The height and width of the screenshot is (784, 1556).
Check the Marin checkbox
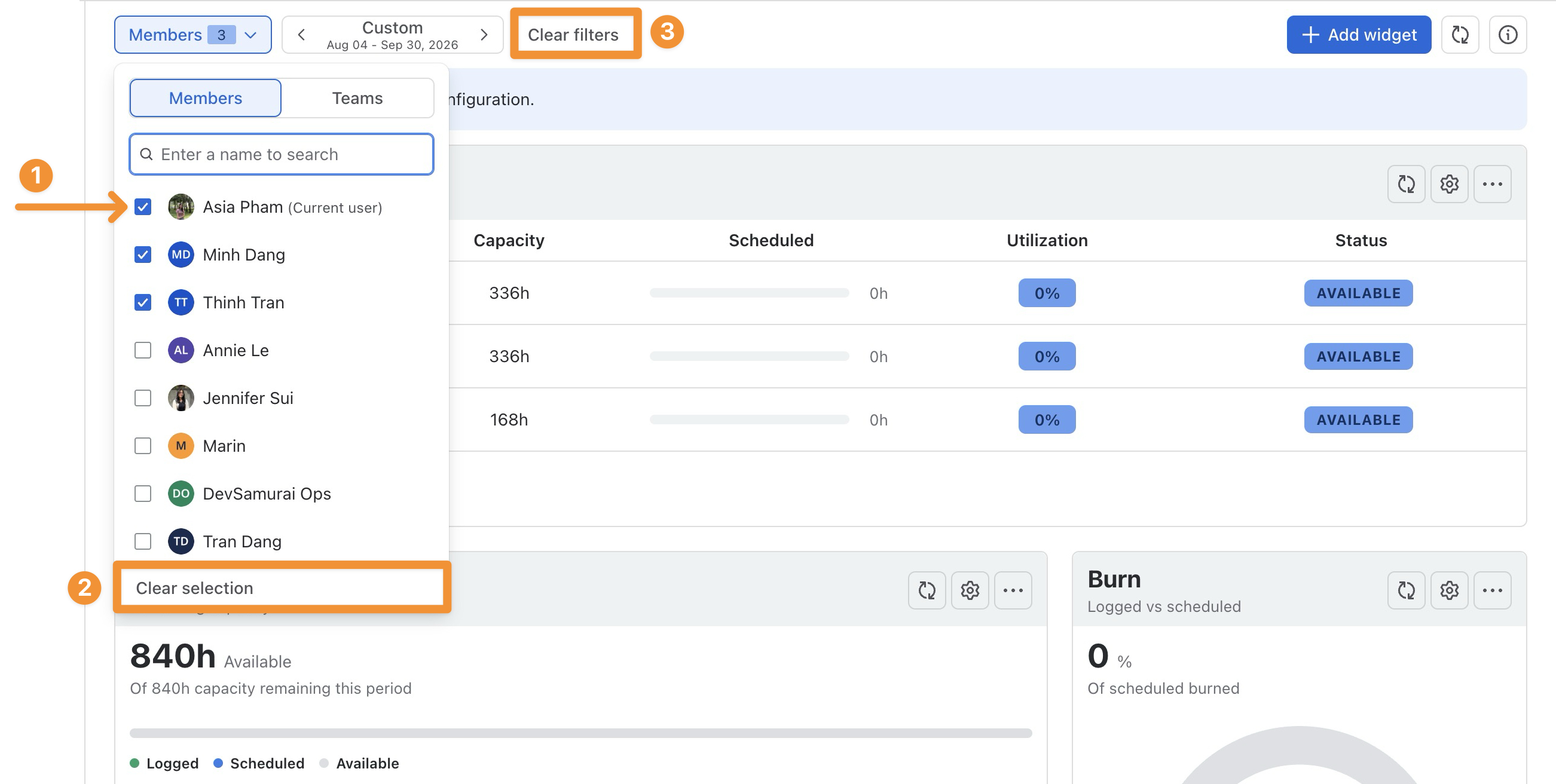[142, 446]
